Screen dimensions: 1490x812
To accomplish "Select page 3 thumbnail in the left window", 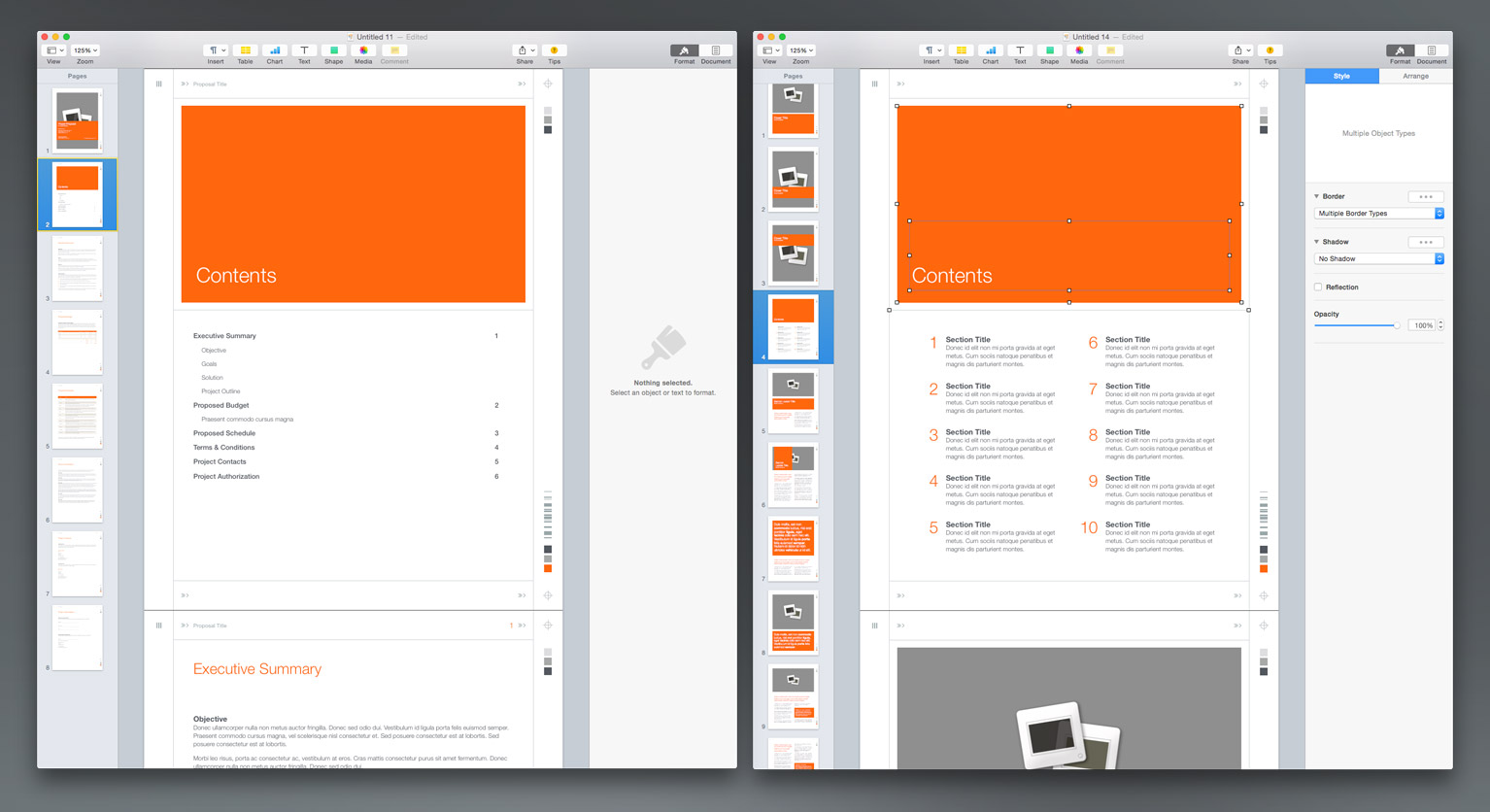I will pyautogui.click(x=77, y=267).
